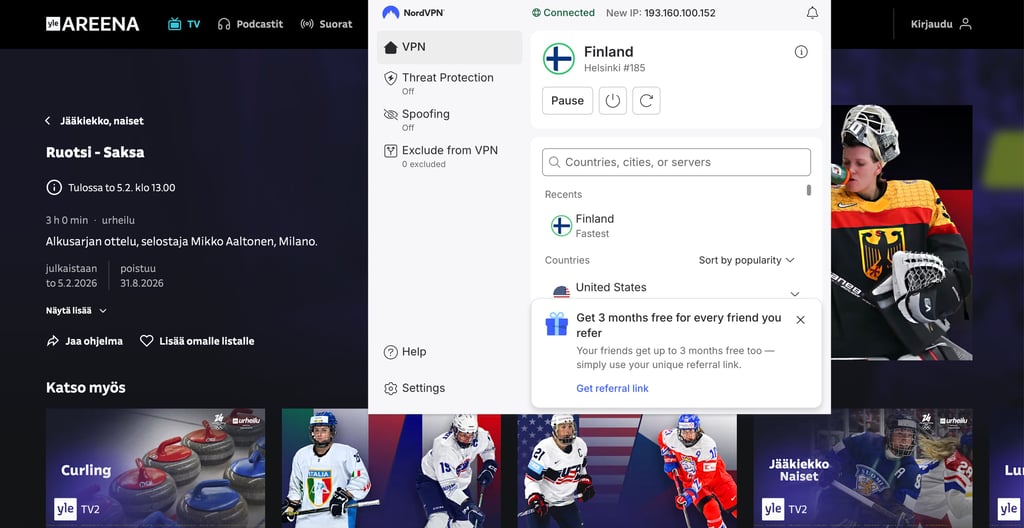1024x528 pixels.
Task: Close the referral promotion banner
Action: 801,320
